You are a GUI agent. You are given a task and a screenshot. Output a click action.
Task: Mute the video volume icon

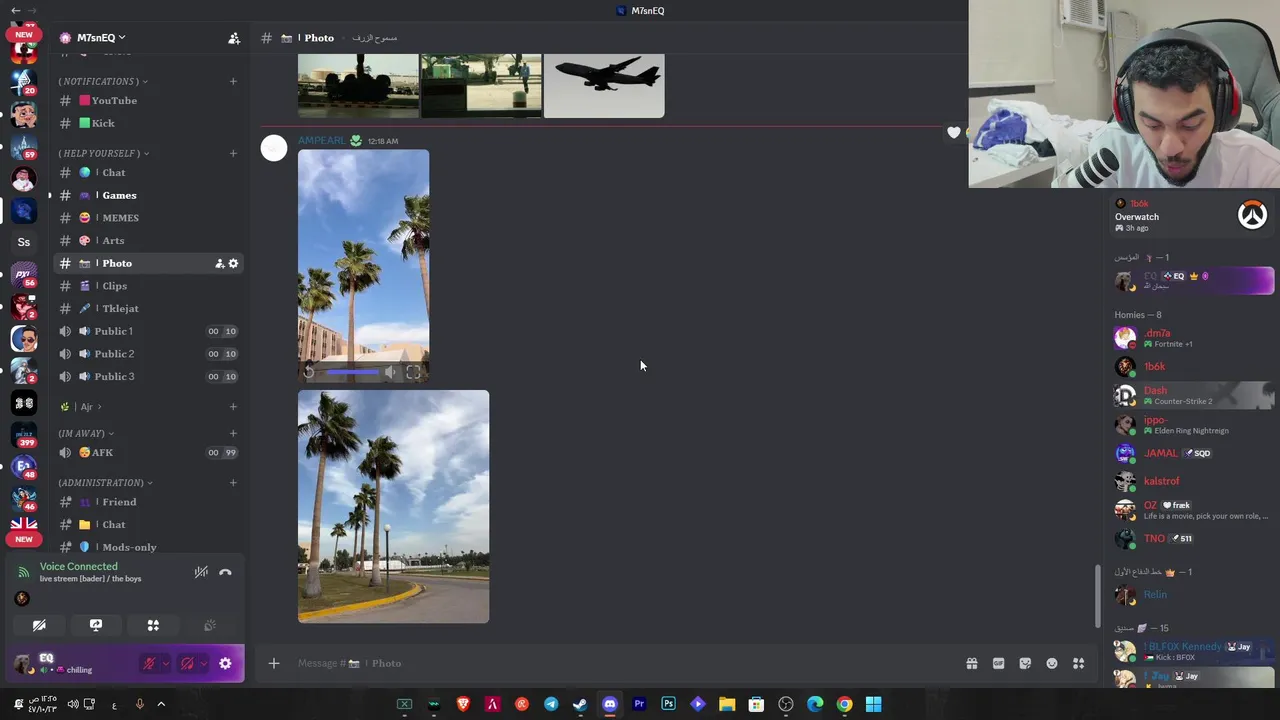click(390, 372)
